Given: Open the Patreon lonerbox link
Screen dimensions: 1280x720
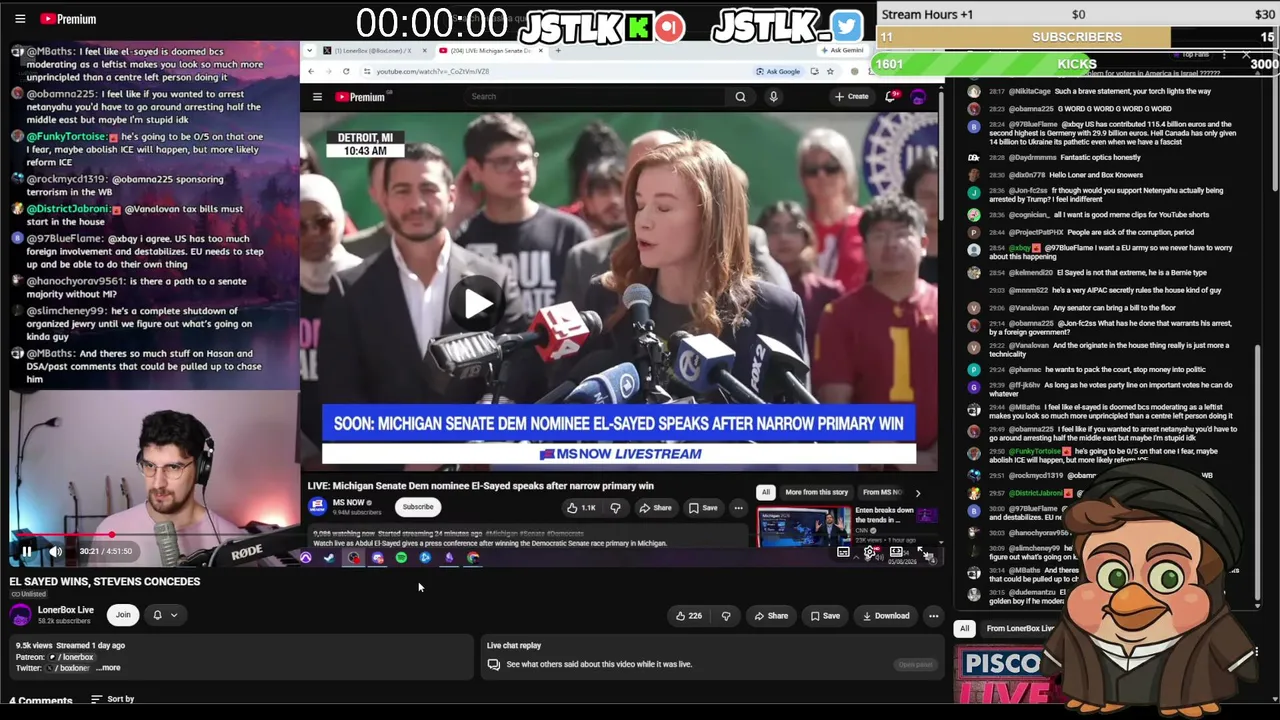Looking at the screenshot, I should [72, 657].
